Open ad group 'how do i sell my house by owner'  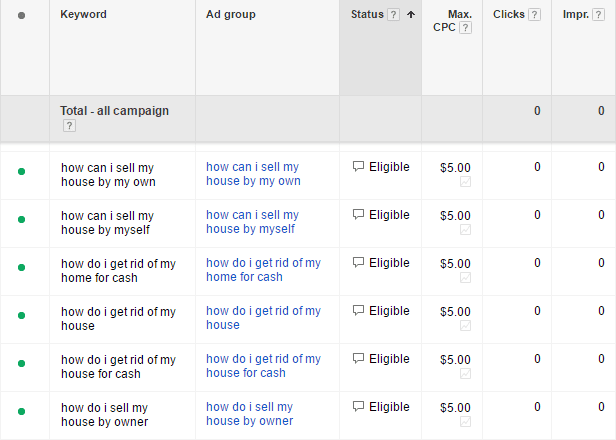coord(250,413)
